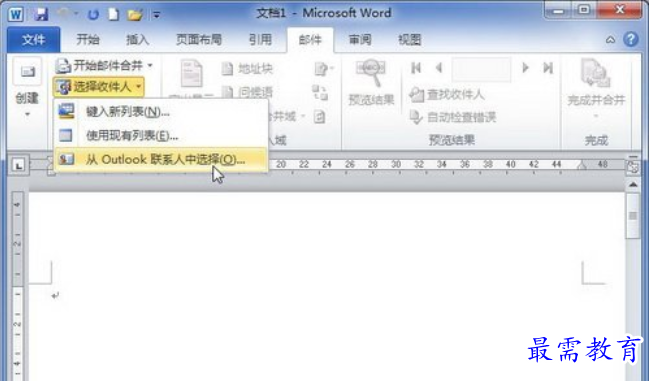Click 查找收件人
649x381 pixels.
447,95
